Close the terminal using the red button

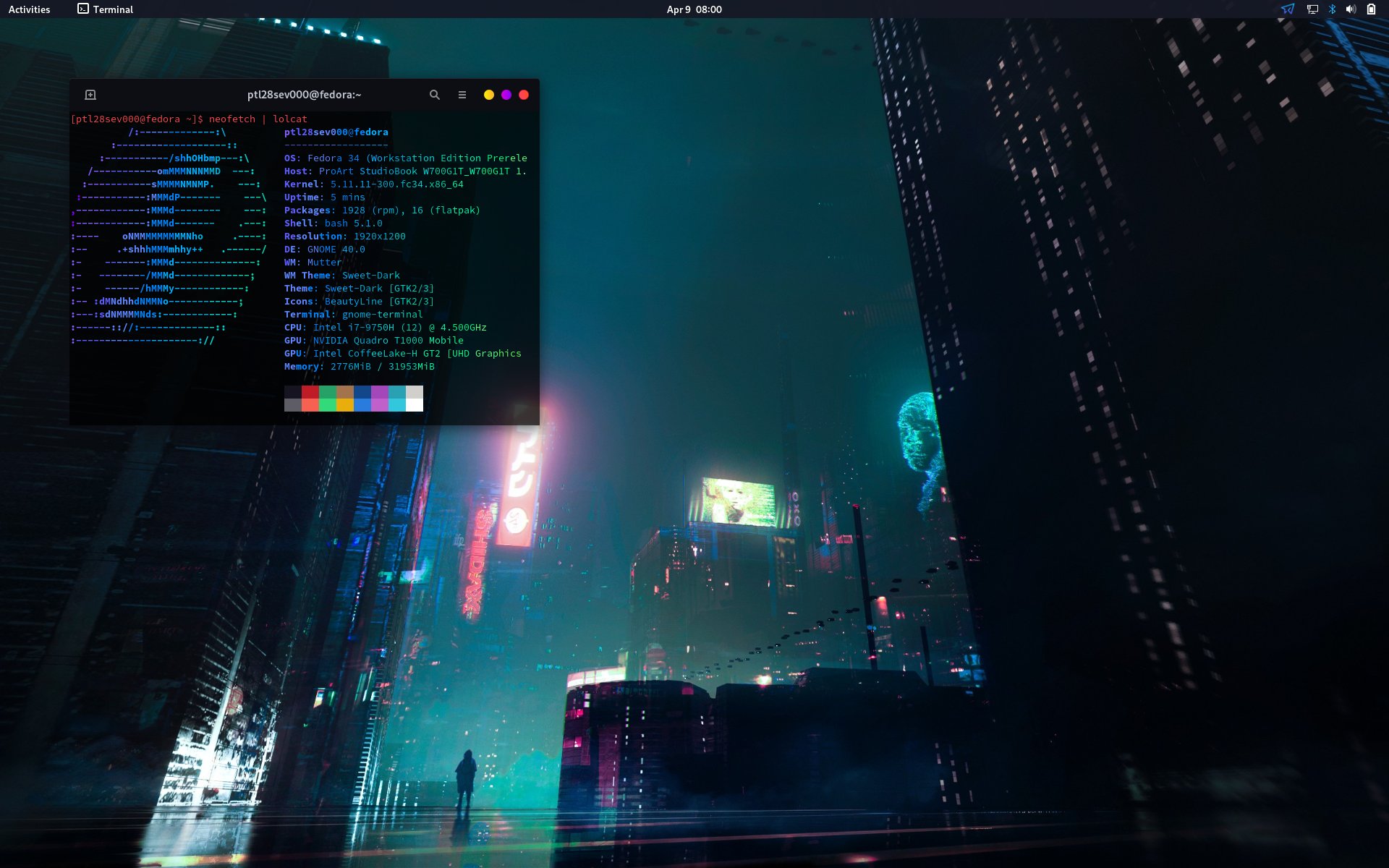tap(524, 95)
